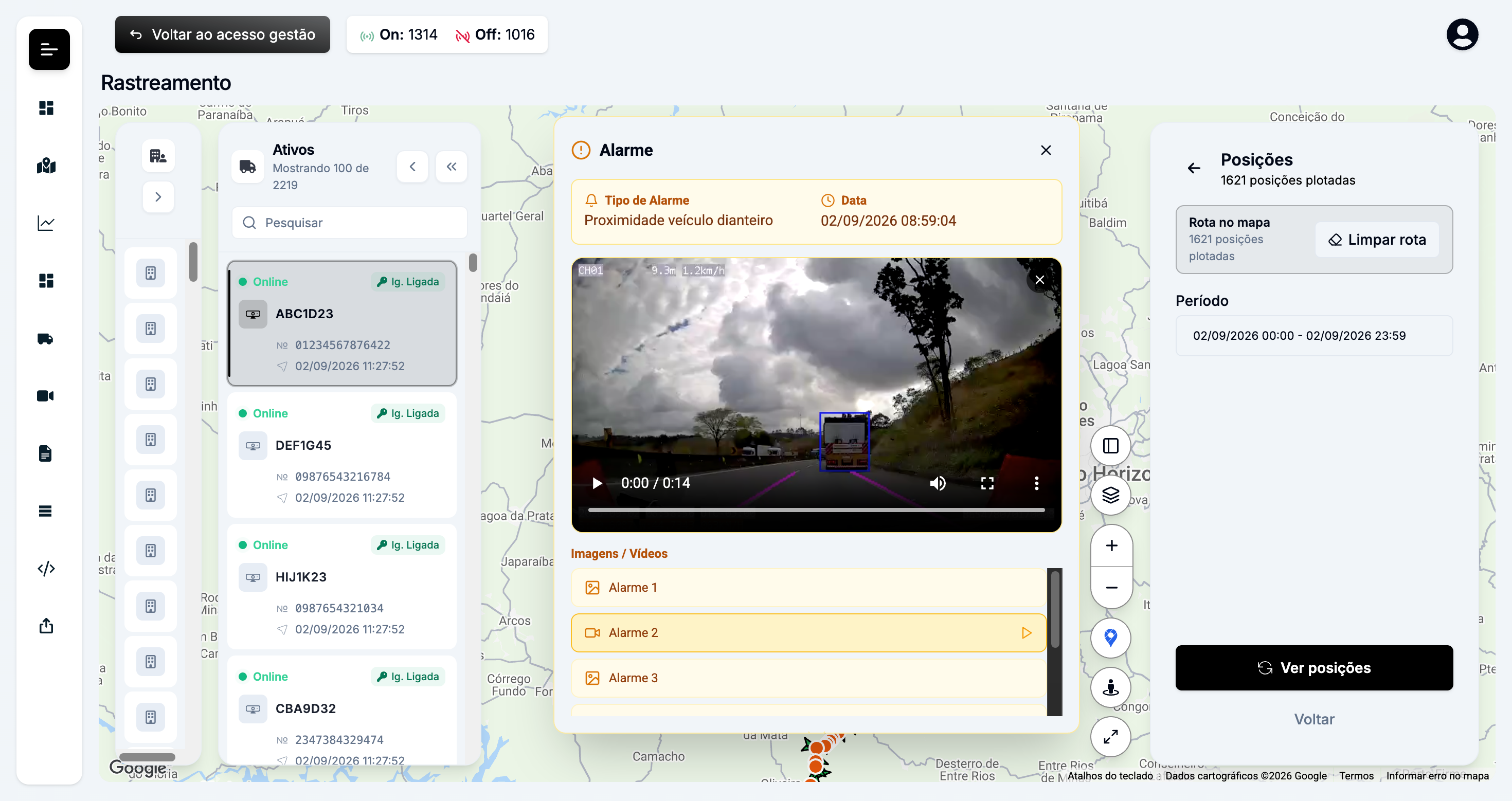Open the video camera icon in sidebar
Viewport: 1512px width, 801px height.
(46, 396)
